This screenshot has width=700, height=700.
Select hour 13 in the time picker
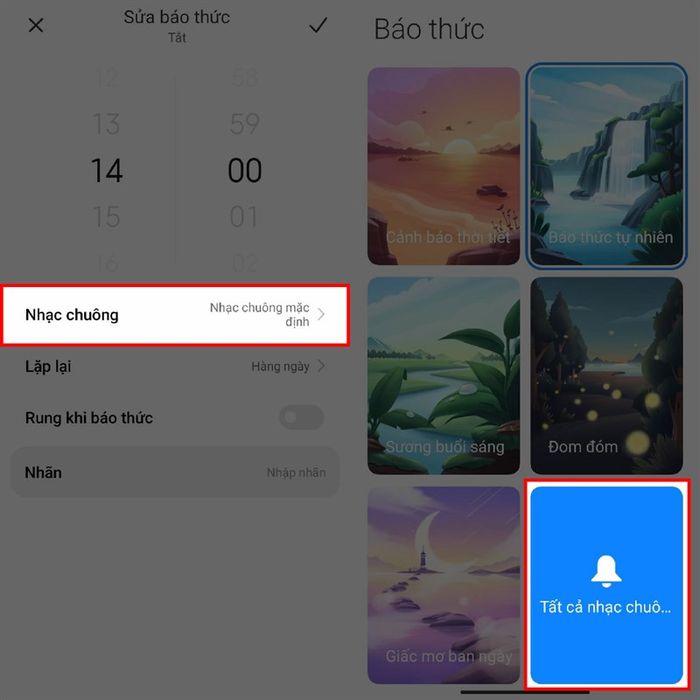point(106,124)
